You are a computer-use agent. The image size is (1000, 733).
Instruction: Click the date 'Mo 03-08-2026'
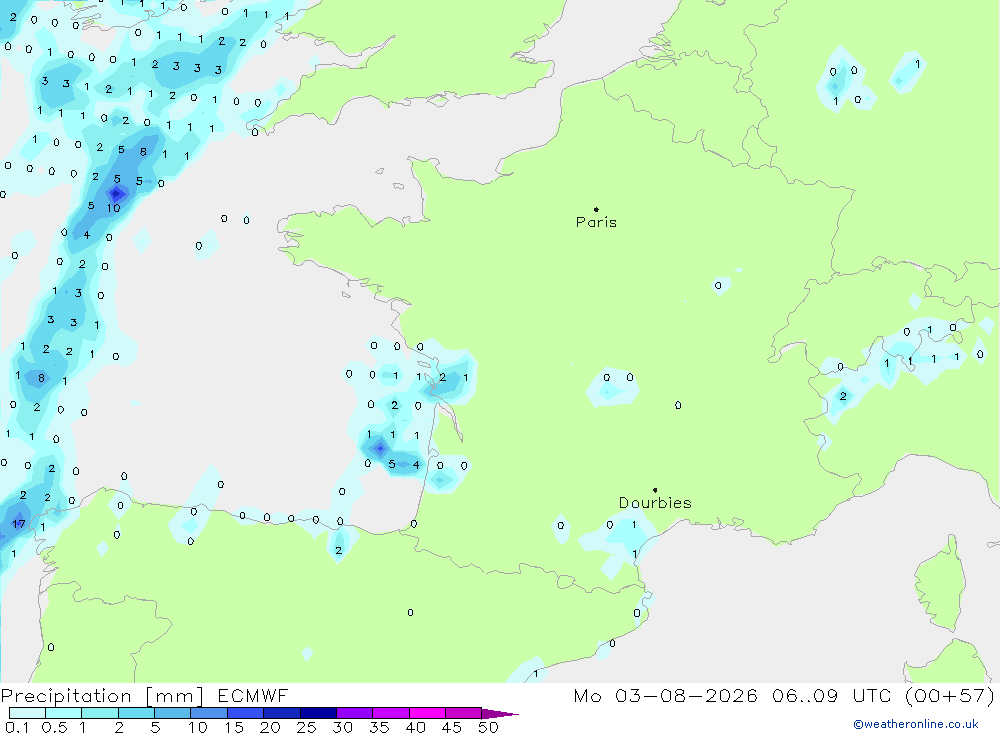[x=665, y=696]
